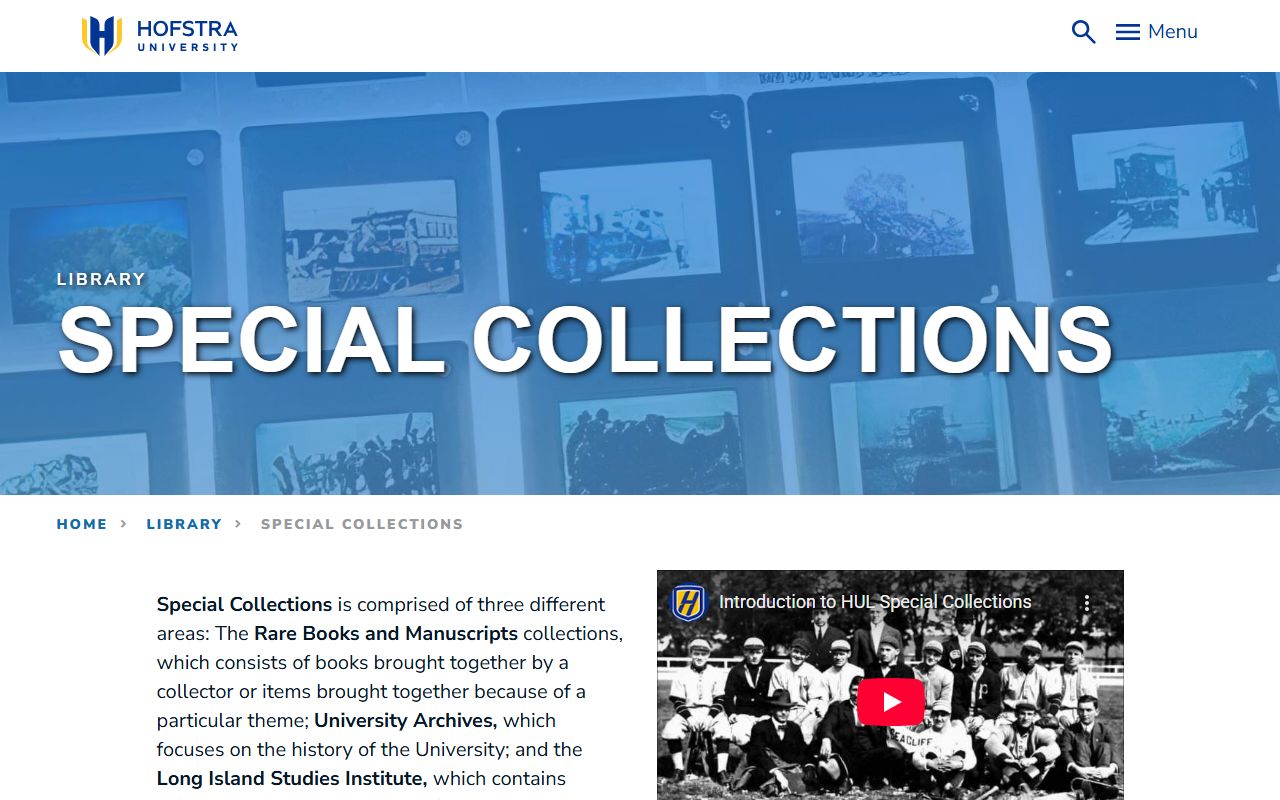Click the Menu label in header
This screenshot has height=800, width=1280.
click(x=1173, y=32)
